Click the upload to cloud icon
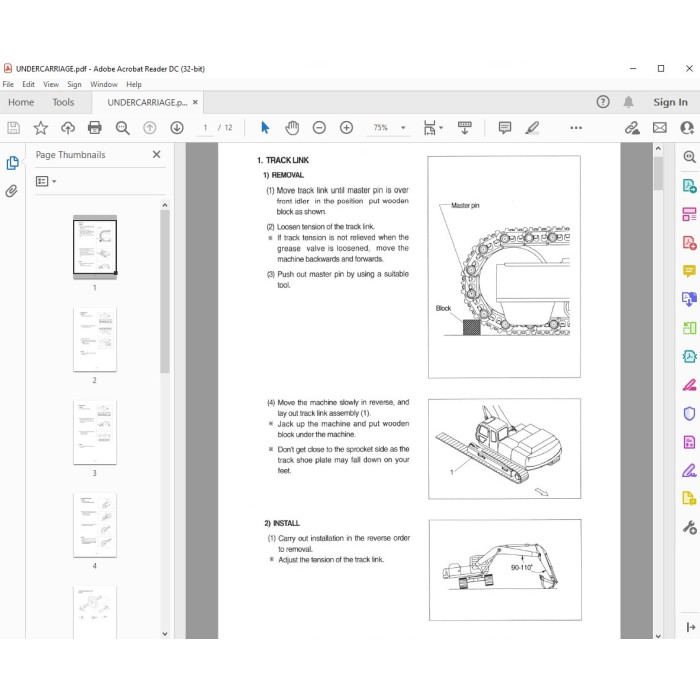The height and width of the screenshot is (700, 700). [x=68, y=128]
